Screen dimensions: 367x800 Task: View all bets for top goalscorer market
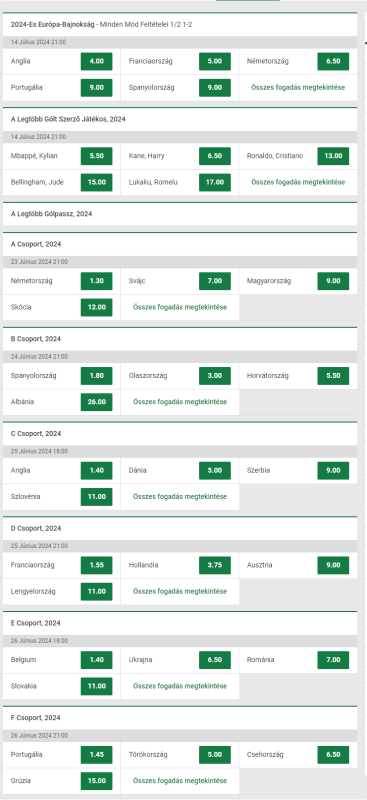tap(298, 182)
